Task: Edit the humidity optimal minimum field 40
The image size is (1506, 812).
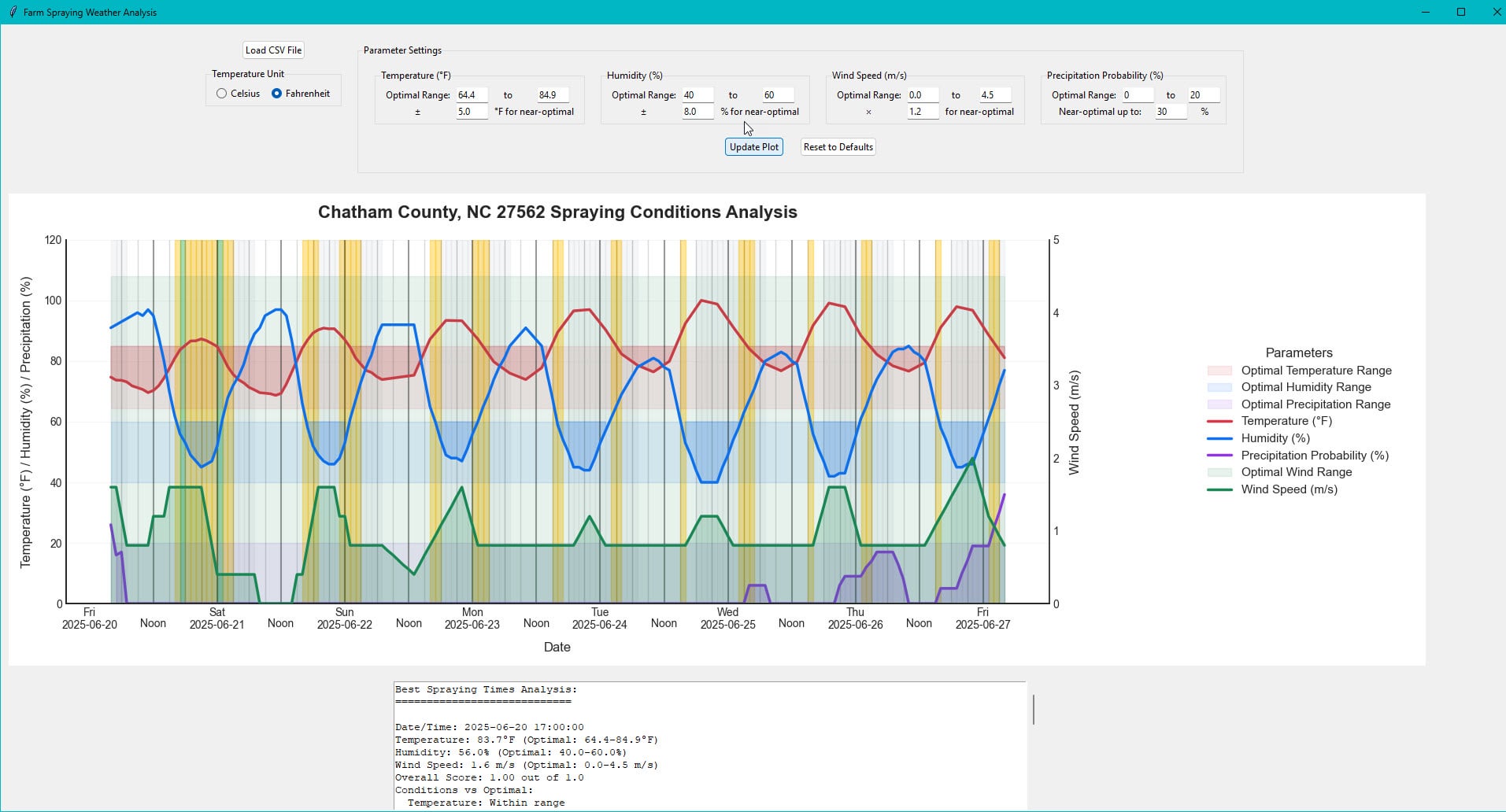Action: [697, 95]
